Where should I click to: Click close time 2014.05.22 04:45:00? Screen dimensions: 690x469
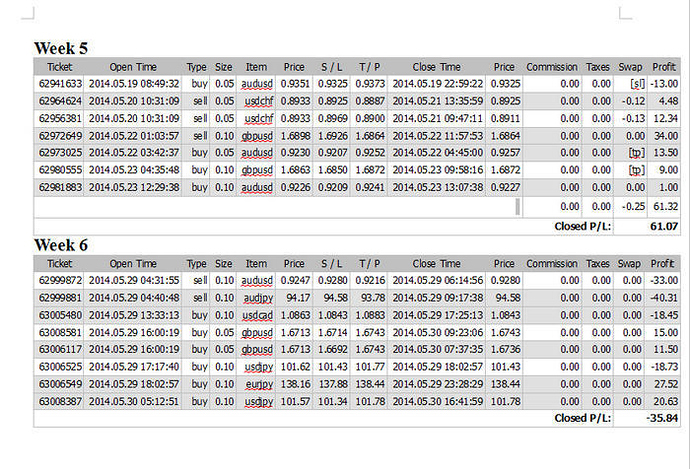pos(437,153)
